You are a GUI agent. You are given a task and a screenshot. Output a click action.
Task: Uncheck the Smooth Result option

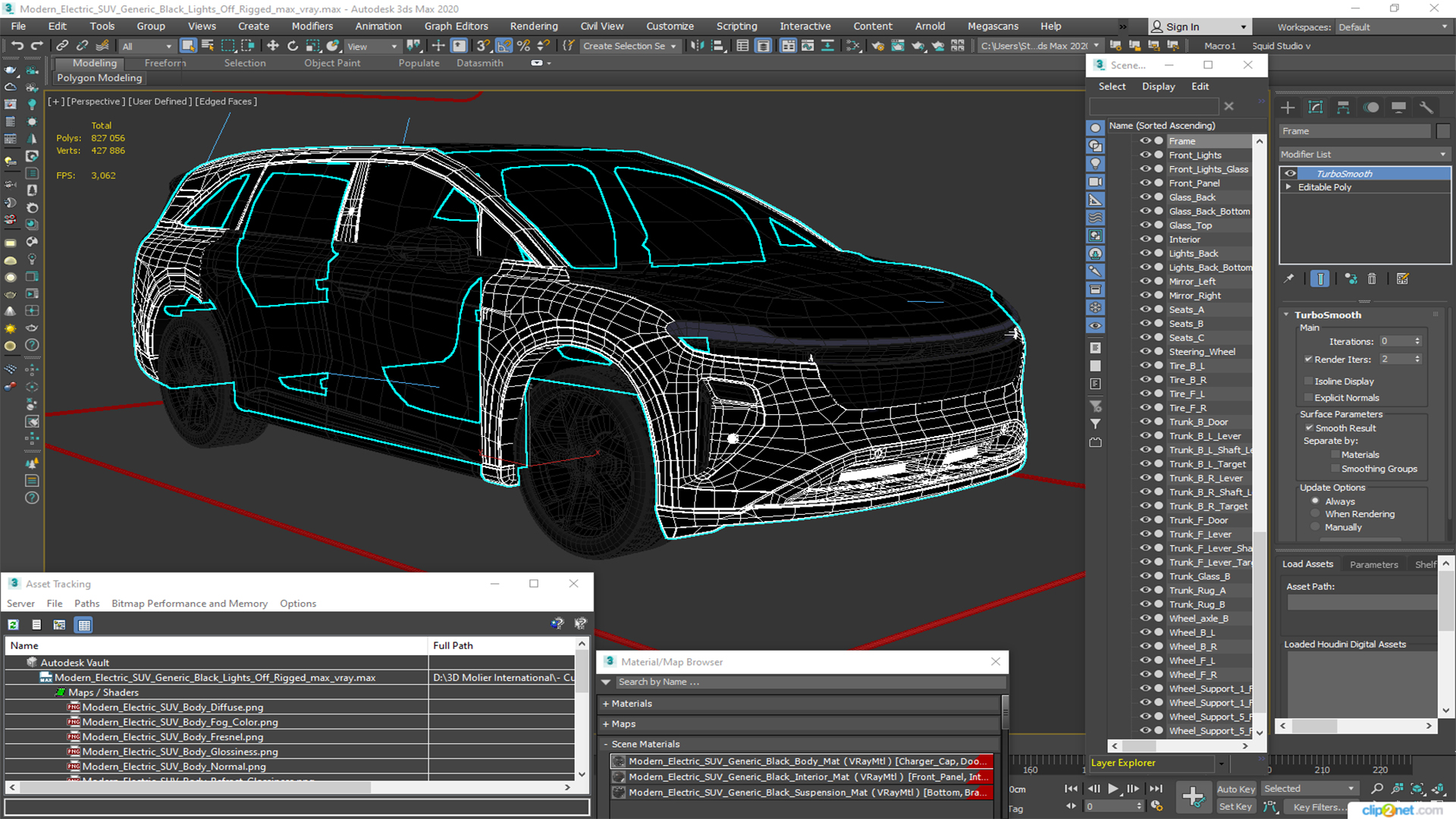(1308, 428)
